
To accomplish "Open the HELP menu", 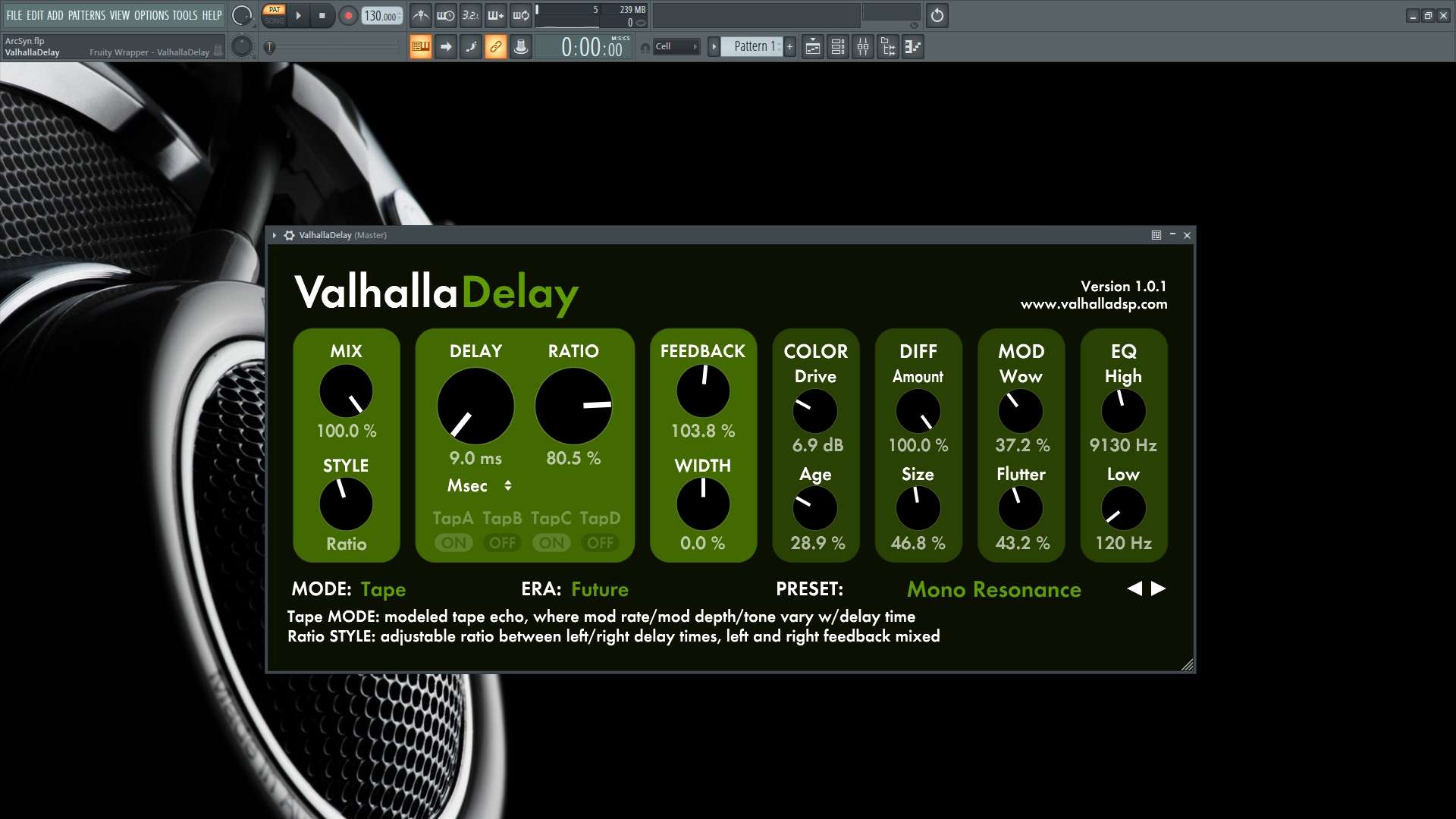I will (x=212, y=15).
